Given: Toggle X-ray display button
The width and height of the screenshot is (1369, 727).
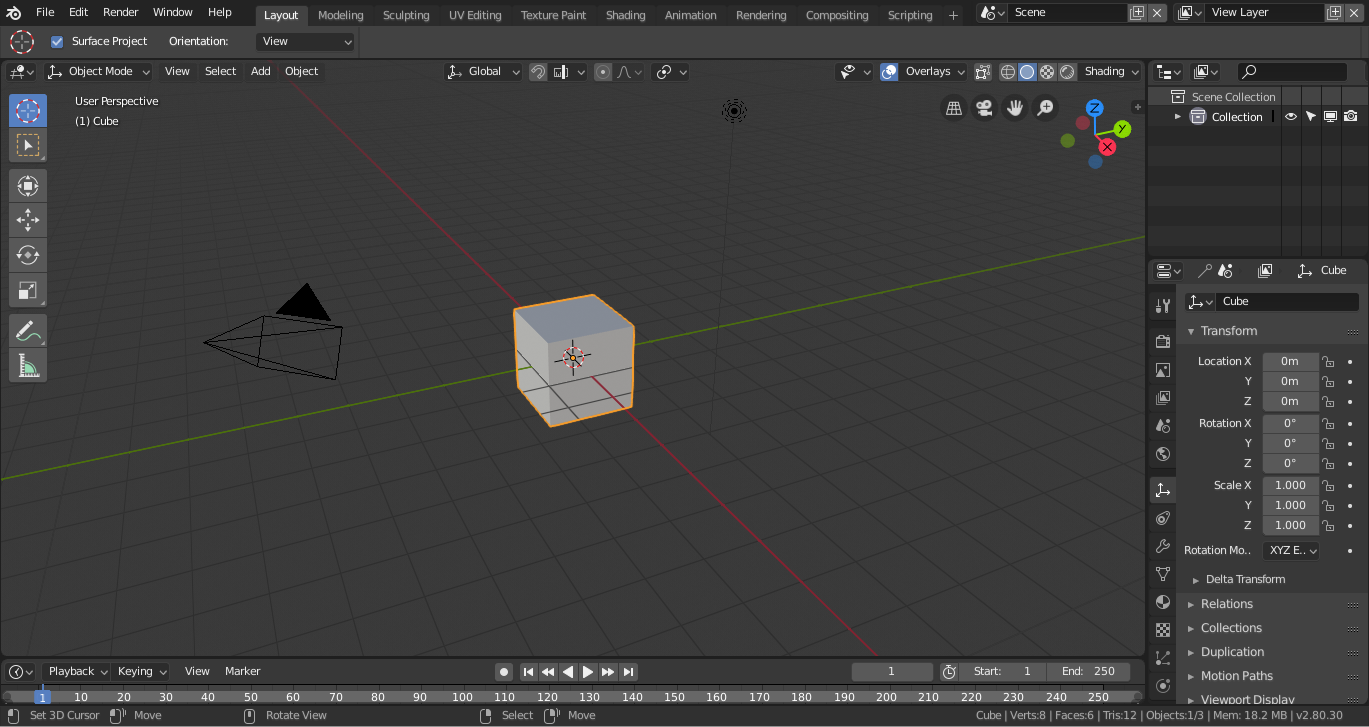Looking at the screenshot, I should pos(983,71).
